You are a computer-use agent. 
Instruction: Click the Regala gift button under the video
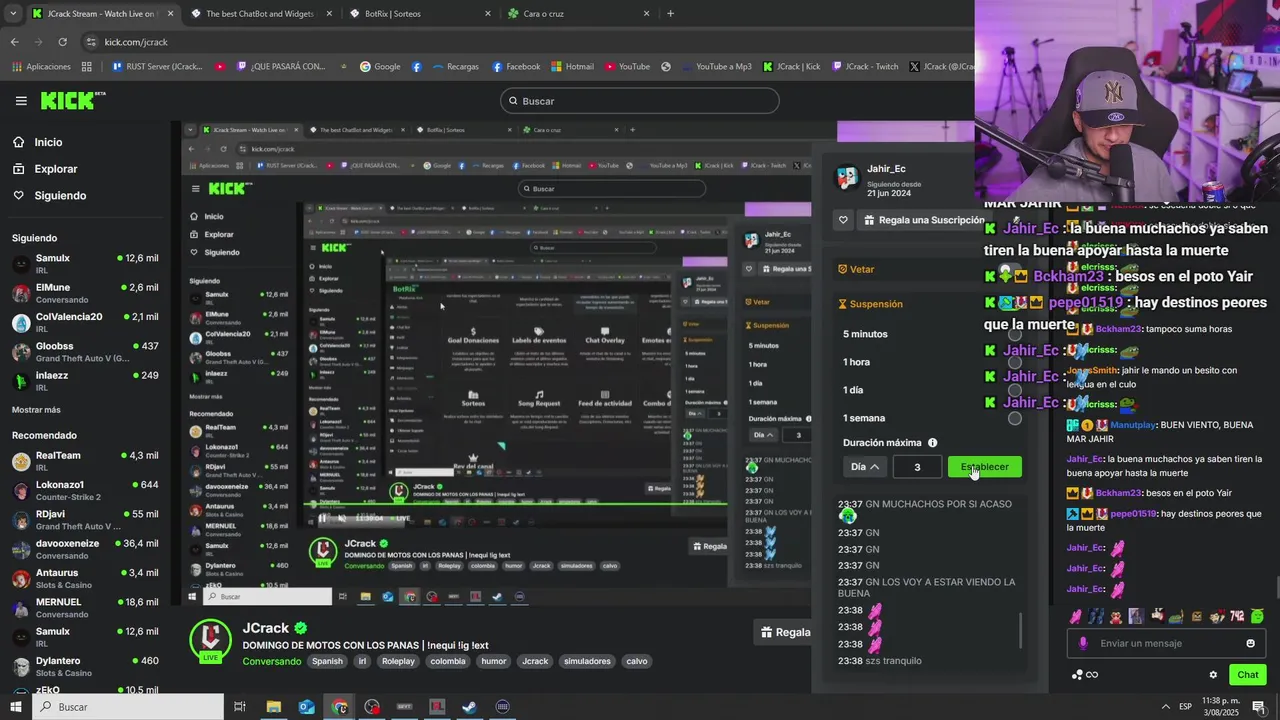click(784, 632)
